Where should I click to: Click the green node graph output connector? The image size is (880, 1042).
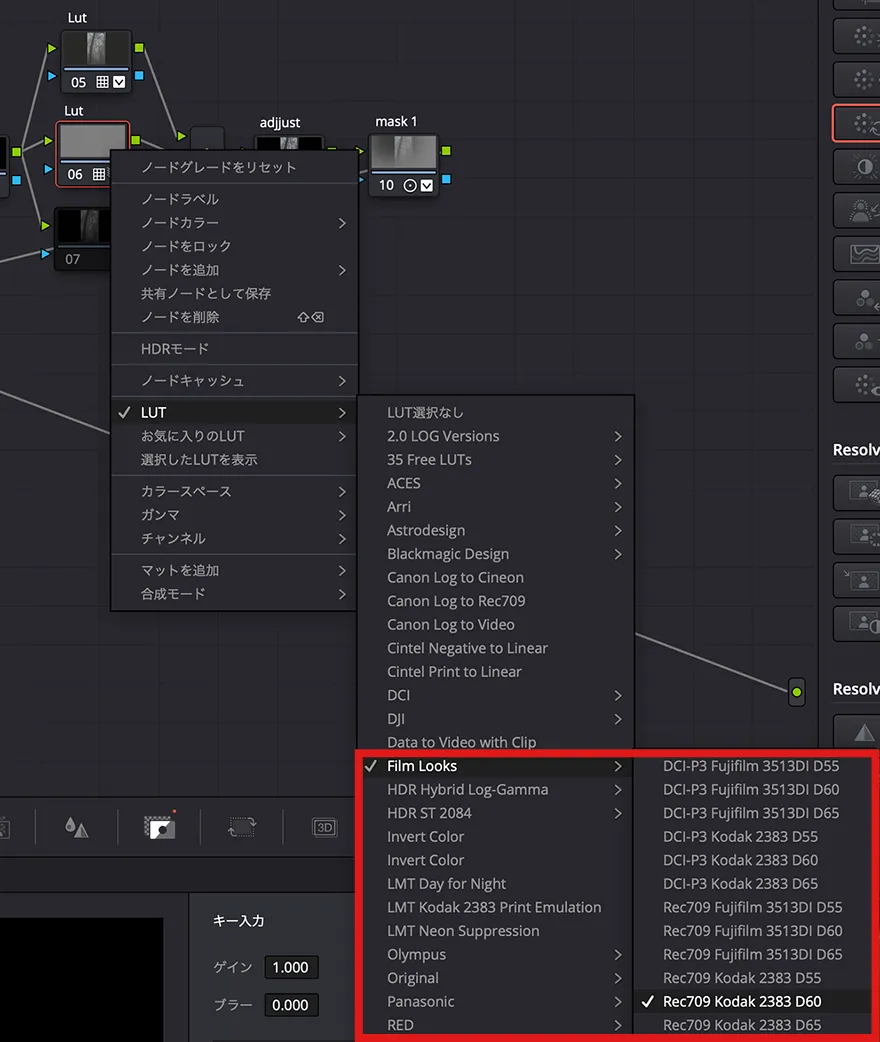pos(796,691)
